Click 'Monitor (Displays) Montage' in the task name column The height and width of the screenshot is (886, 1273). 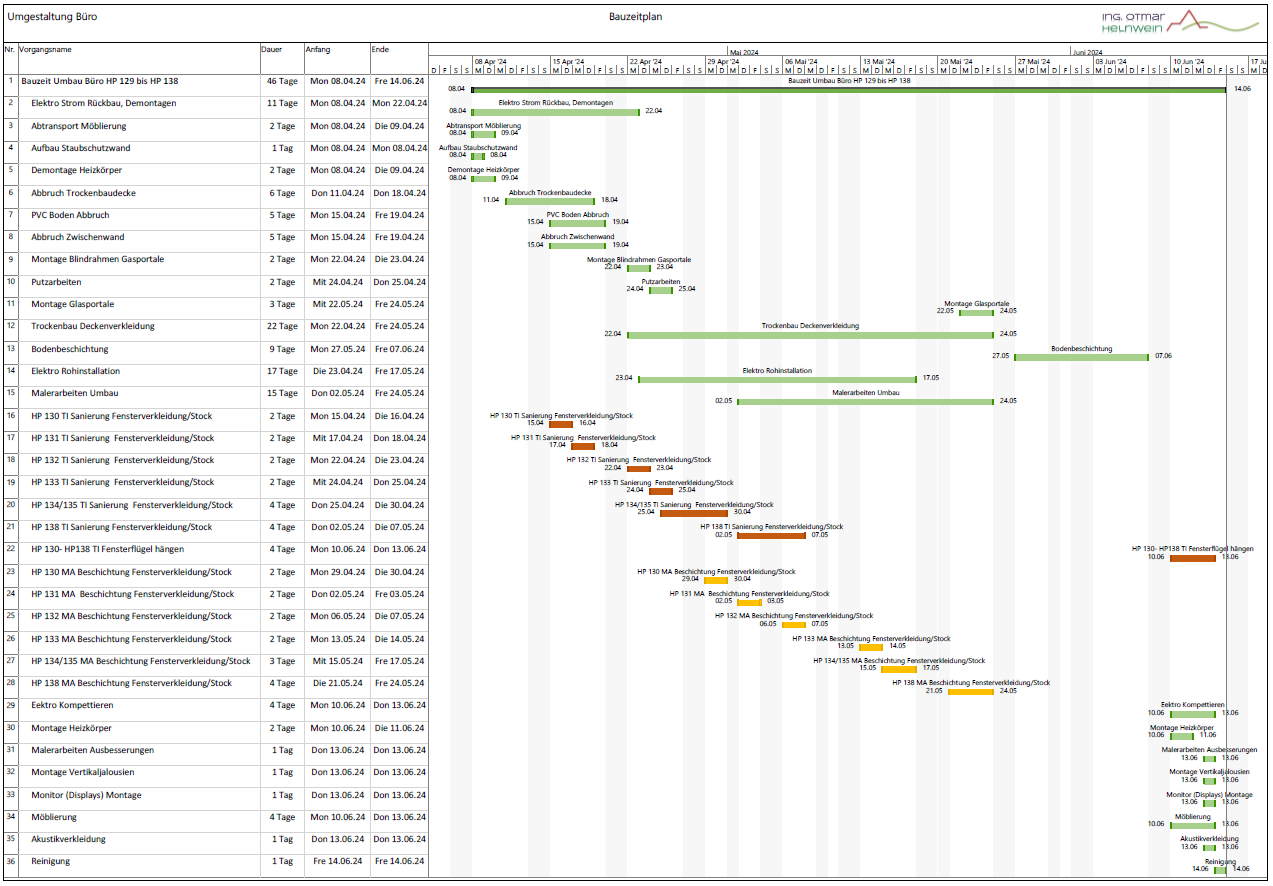click(86, 795)
